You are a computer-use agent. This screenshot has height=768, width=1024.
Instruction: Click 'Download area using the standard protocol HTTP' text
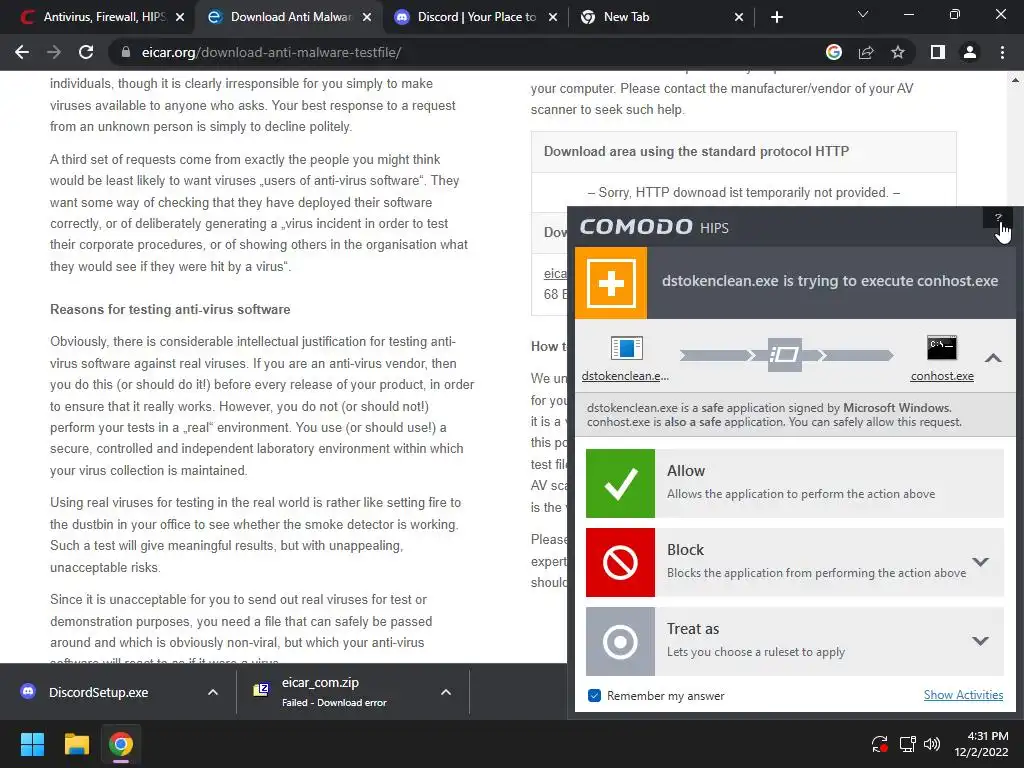(x=696, y=152)
